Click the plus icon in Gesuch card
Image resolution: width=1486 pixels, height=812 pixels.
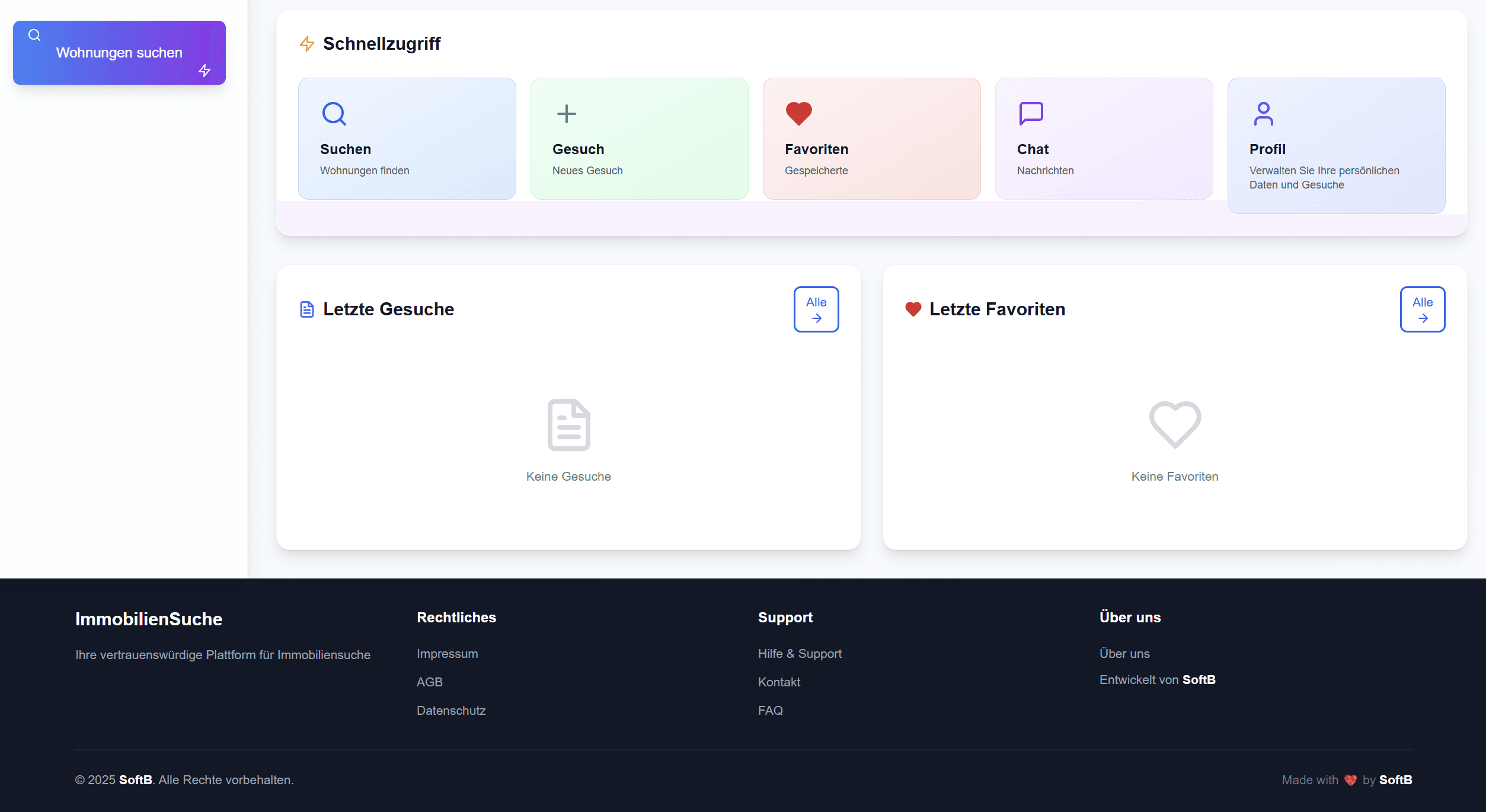pos(567,113)
